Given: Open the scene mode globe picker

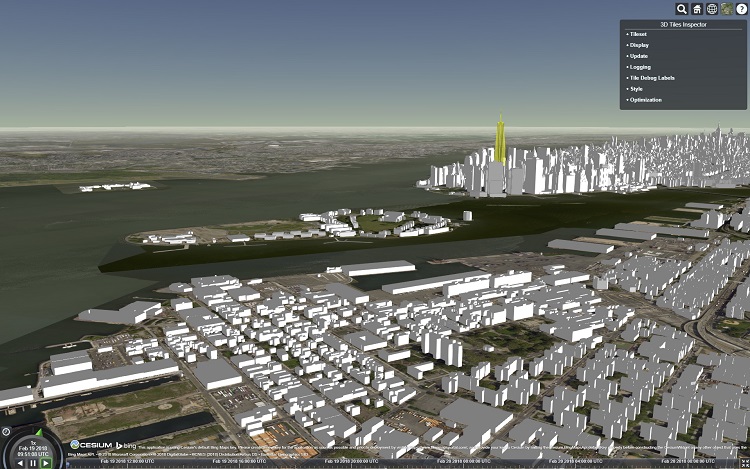Looking at the screenshot, I should click(712, 9).
